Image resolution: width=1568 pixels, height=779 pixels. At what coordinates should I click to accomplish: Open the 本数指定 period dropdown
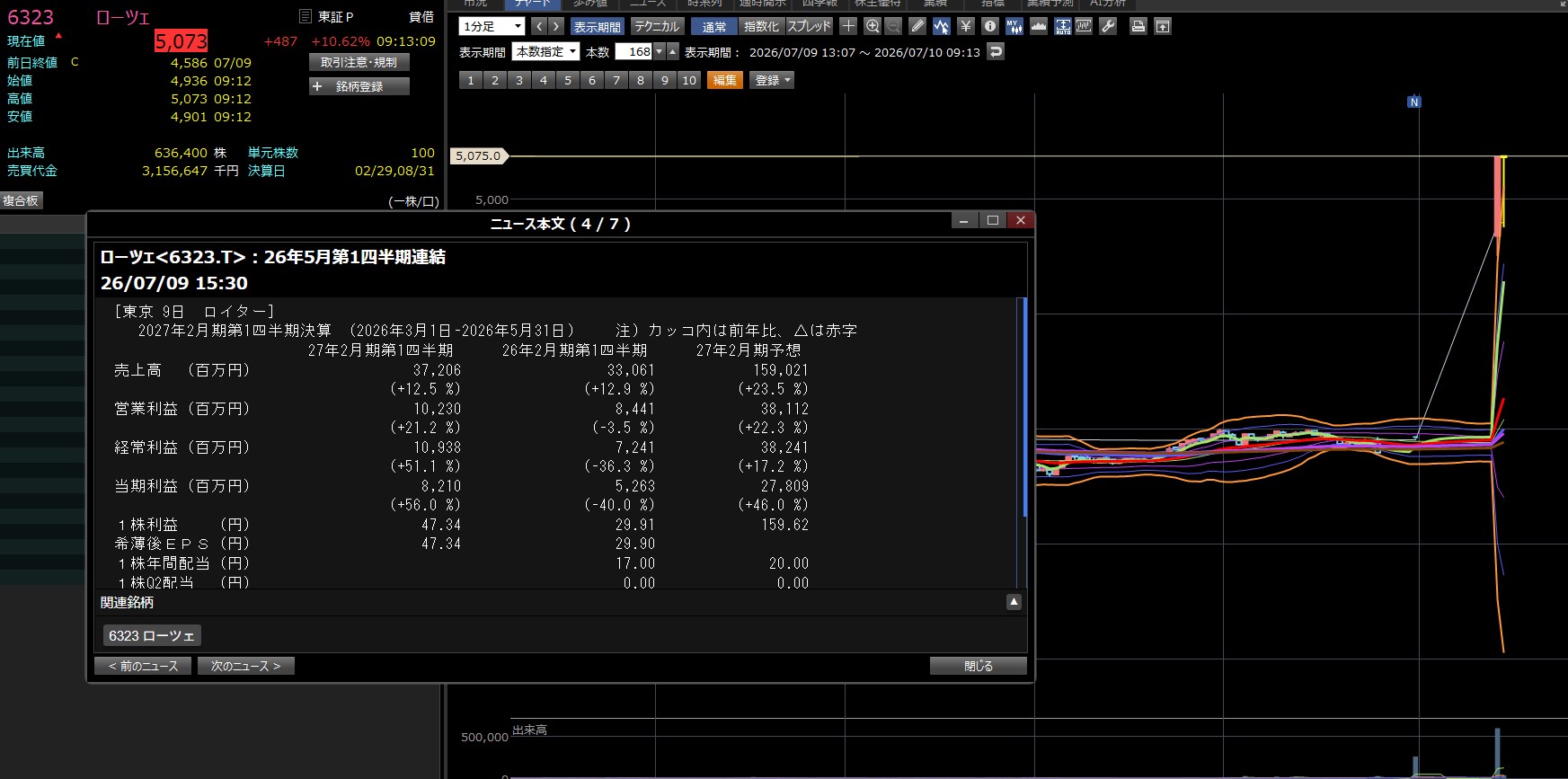545,51
